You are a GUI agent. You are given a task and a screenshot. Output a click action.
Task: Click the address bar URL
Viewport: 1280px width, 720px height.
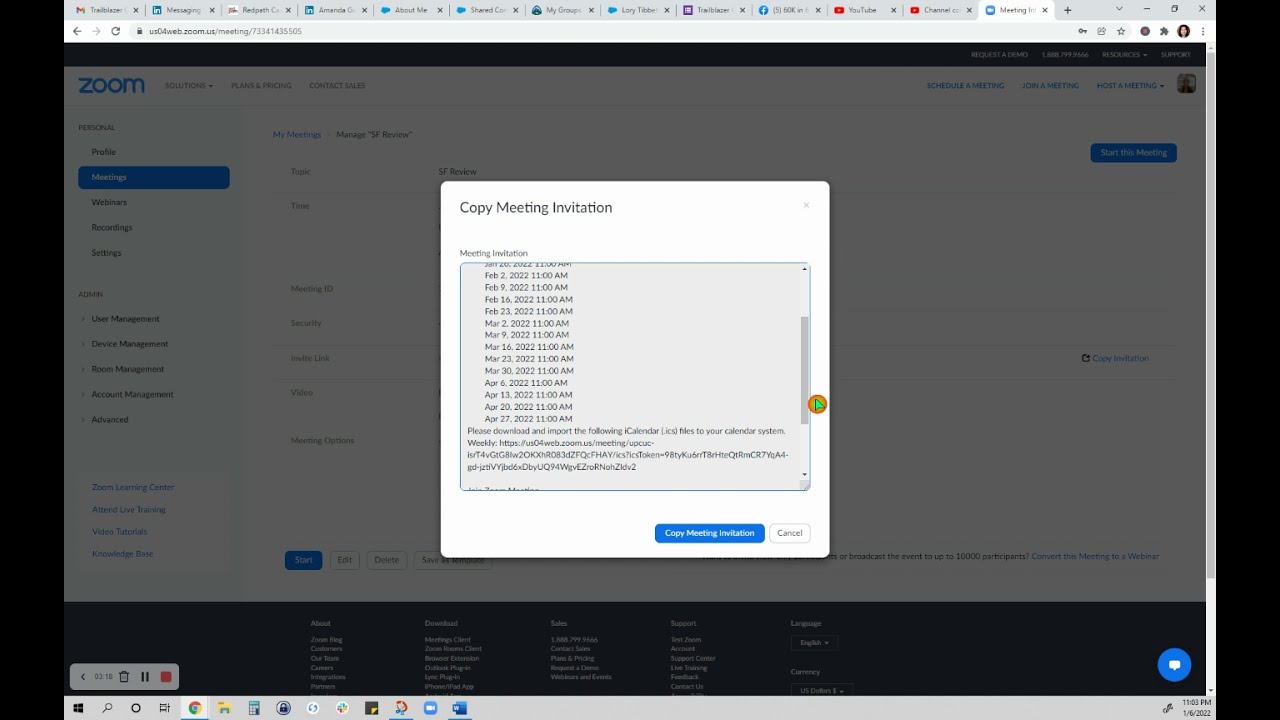click(x=225, y=31)
